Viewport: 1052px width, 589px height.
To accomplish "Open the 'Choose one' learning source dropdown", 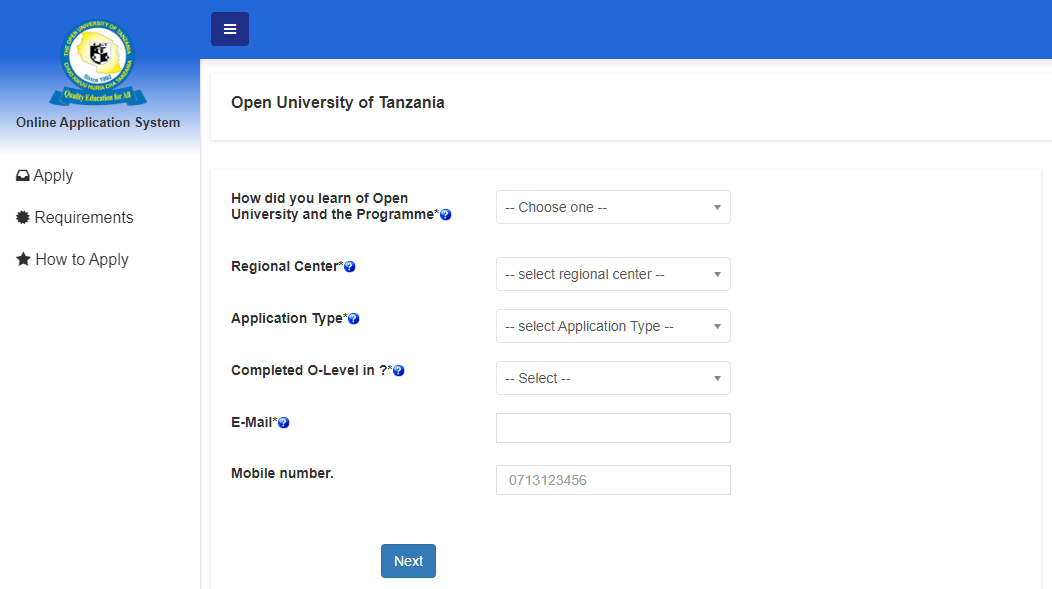I will coord(613,207).
